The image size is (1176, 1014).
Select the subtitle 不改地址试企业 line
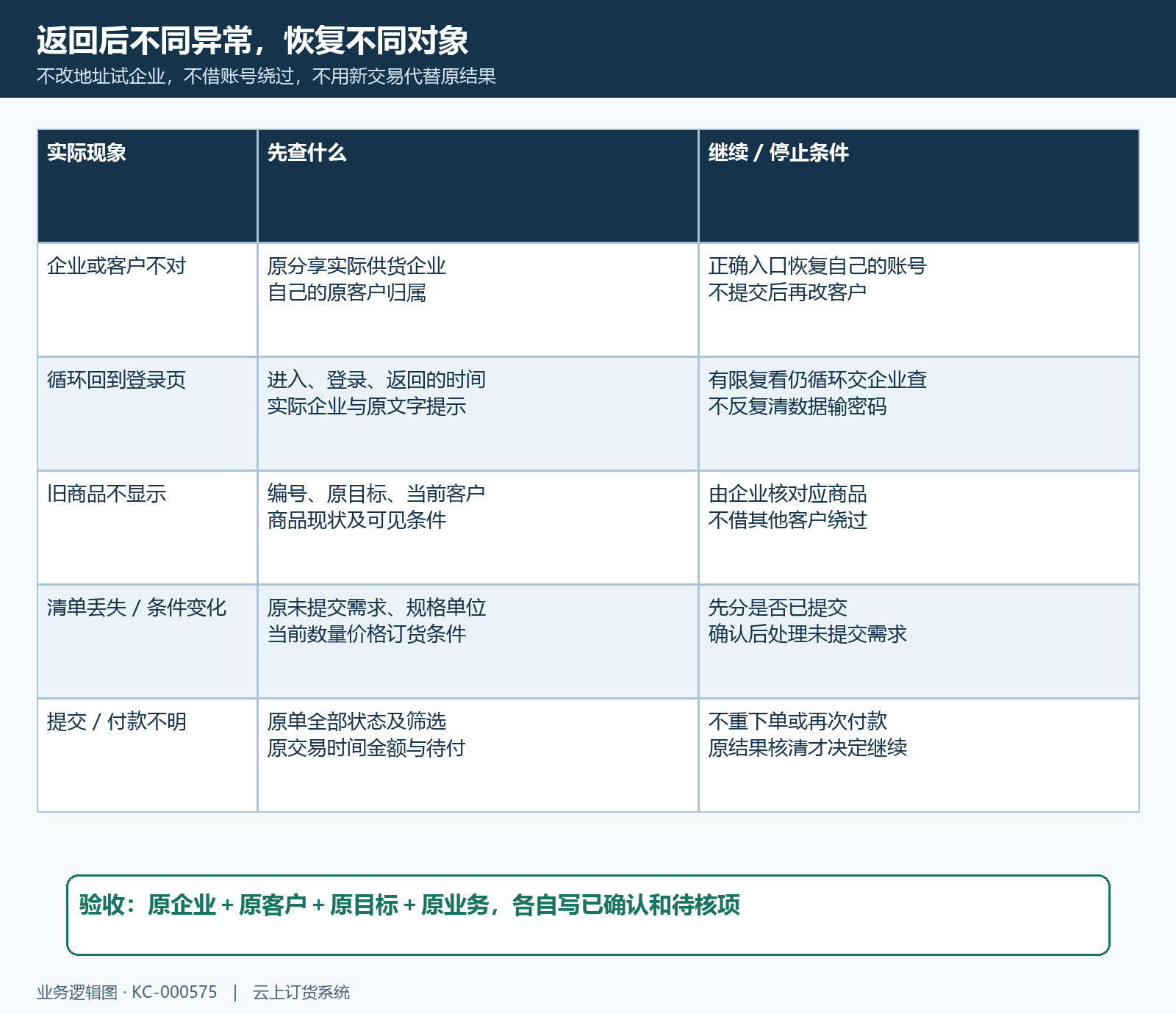[x=266, y=76]
